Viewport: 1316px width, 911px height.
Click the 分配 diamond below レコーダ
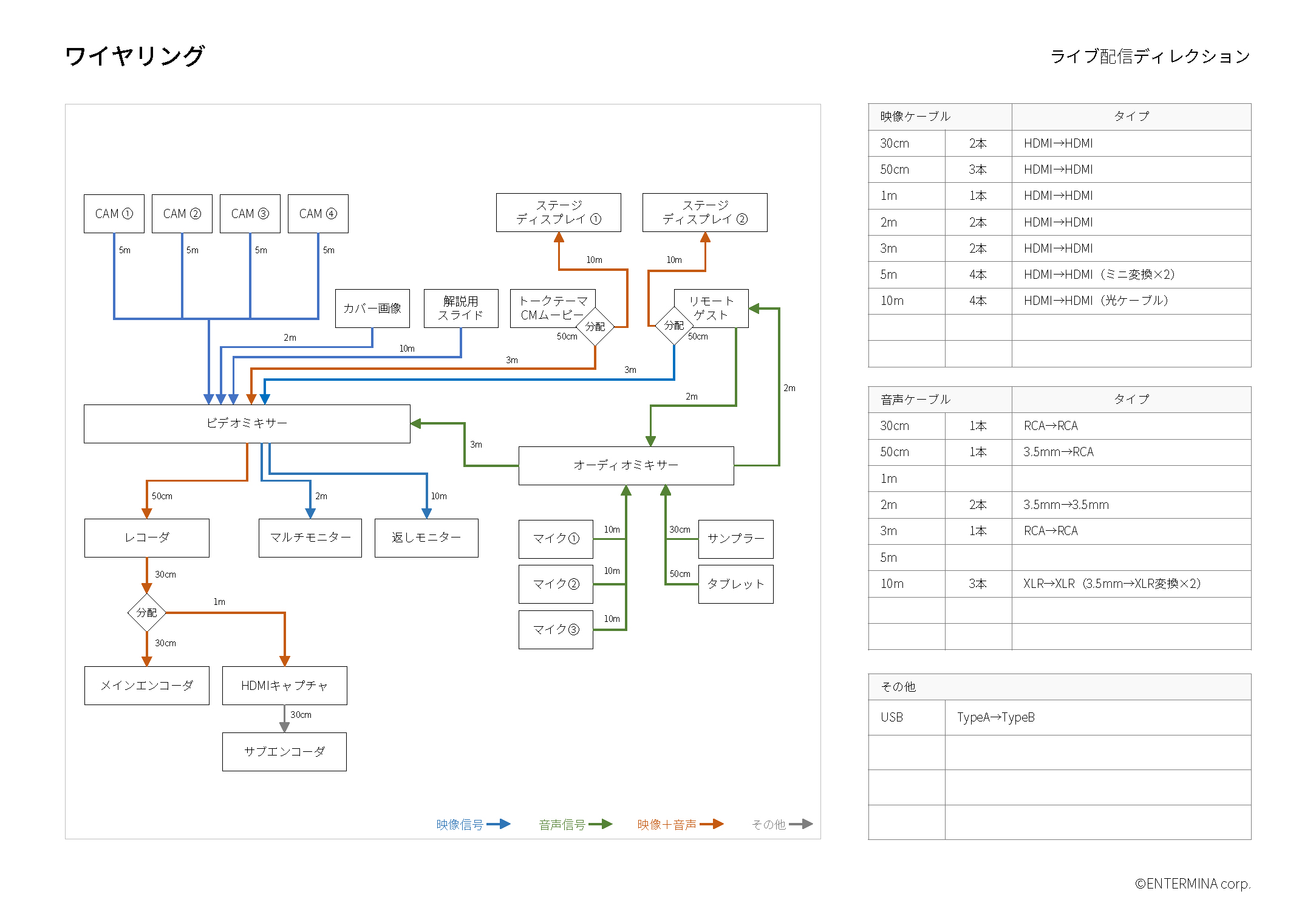point(146,612)
